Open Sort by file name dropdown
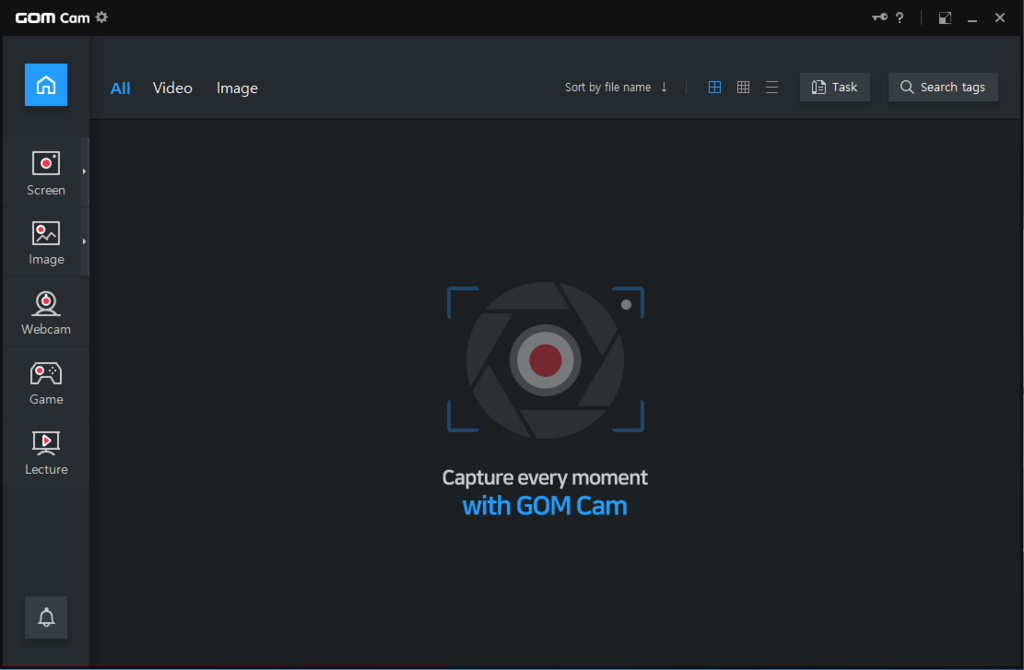Screen dimensions: 1024x670 pos(608,87)
